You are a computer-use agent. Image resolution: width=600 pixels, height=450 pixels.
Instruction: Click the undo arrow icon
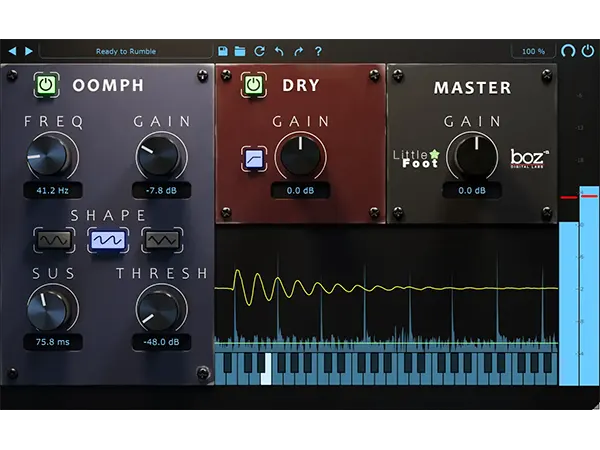(279, 50)
